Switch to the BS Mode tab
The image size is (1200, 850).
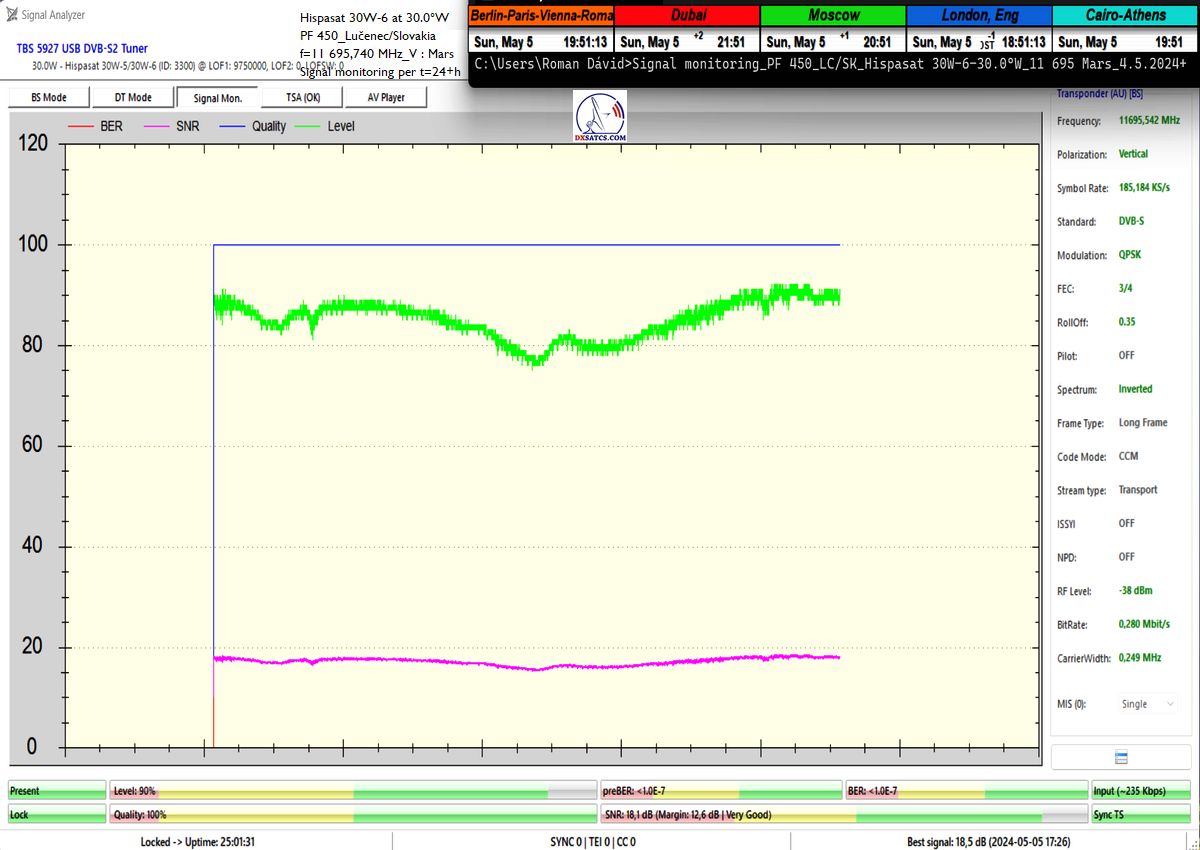tap(48, 97)
